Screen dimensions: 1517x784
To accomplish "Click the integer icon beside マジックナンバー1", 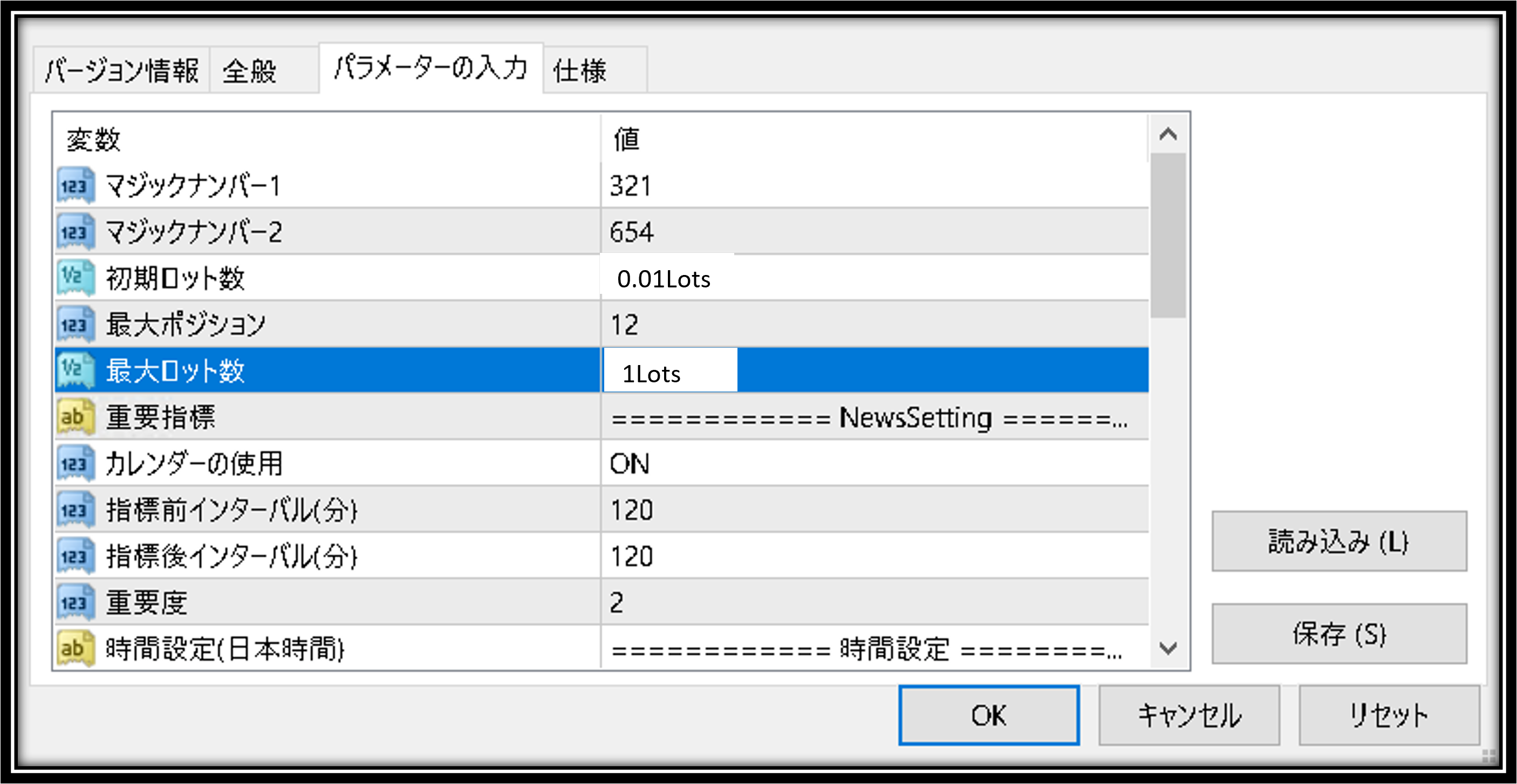I will click(x=76, y=185).
